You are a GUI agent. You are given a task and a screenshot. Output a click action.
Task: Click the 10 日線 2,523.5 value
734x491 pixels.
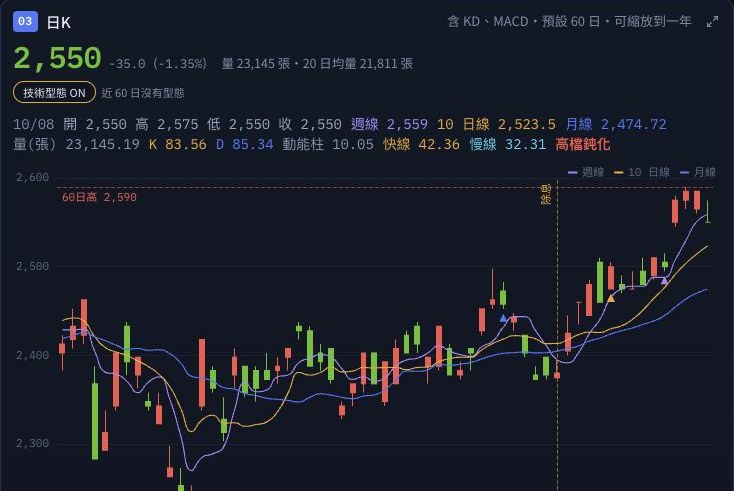pos(496,124)
